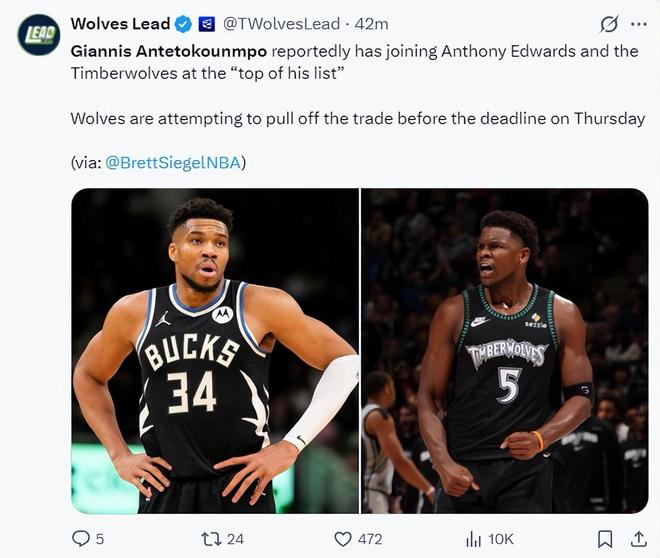Bookmark this tweet
The image size is (660, 558).
(x=604, y=539)
